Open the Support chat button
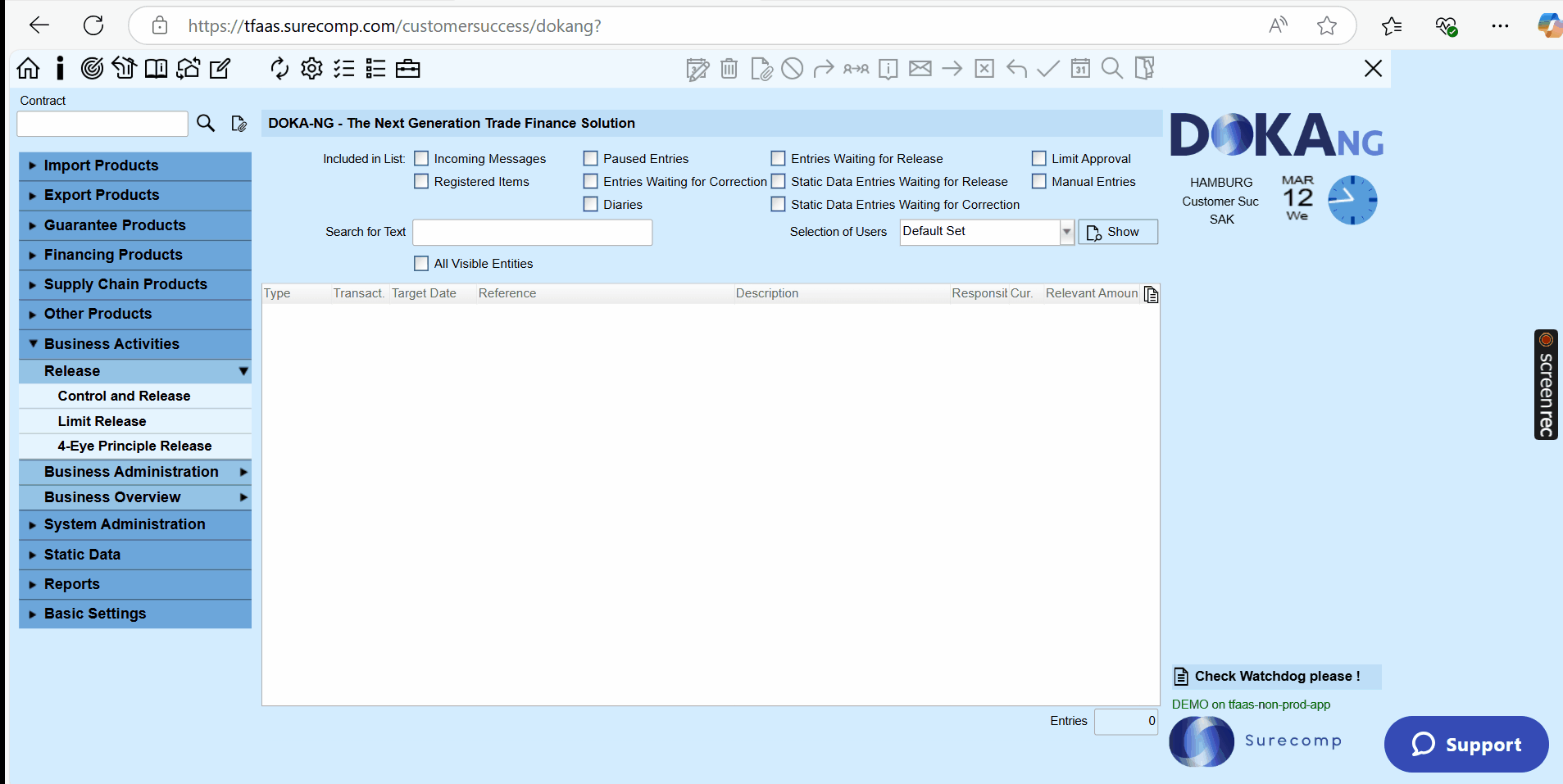The width and height of the screenshot is (1563, 784). tap(1466, 744)
